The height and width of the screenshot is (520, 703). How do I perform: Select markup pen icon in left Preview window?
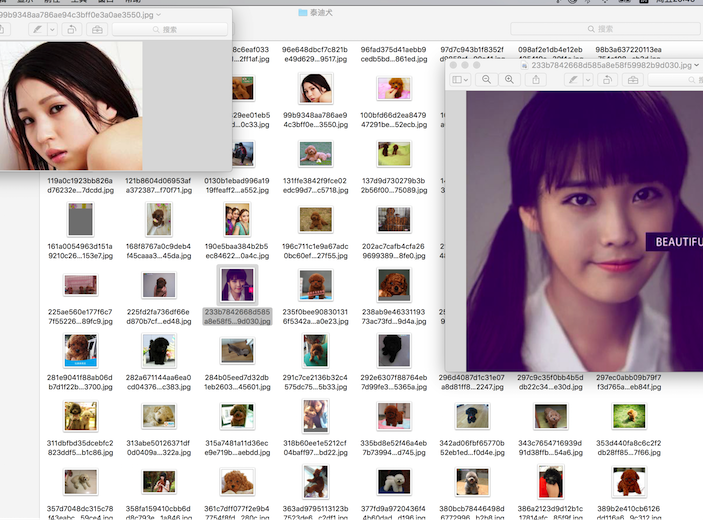pyautogui.click(x=38, y=30)
